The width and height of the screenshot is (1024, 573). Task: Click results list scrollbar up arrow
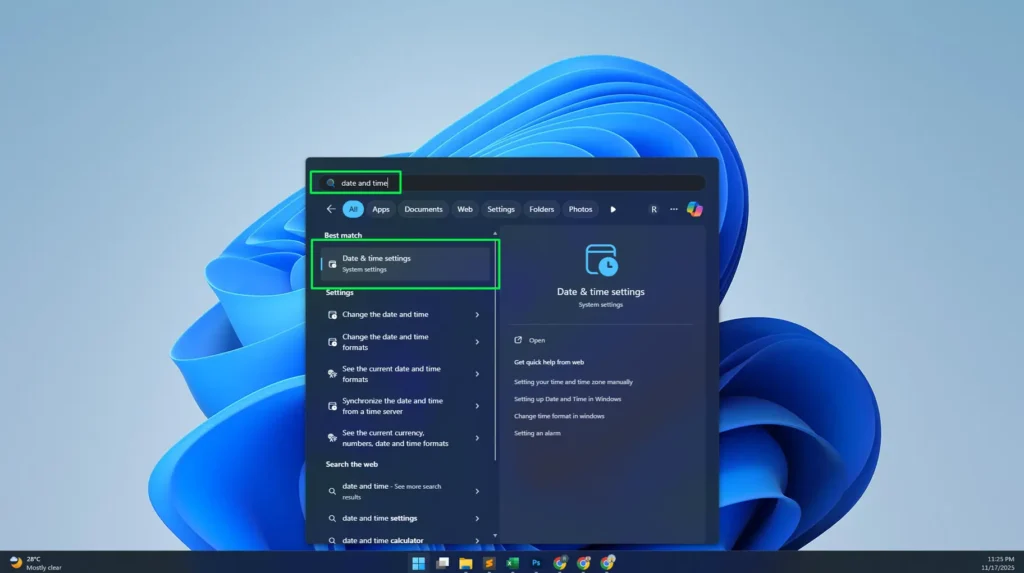tap(494, 233)
